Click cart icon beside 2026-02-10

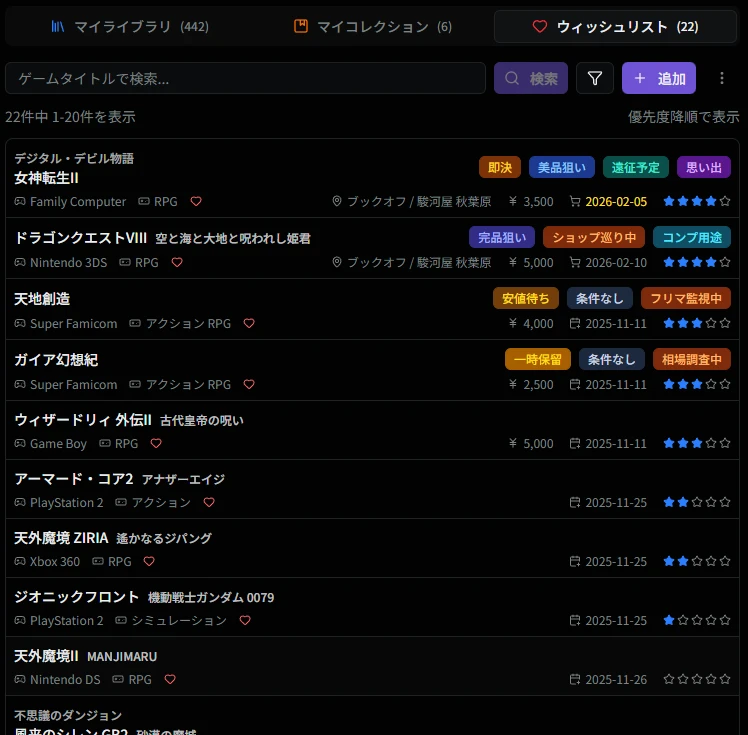tap(575, 262)
